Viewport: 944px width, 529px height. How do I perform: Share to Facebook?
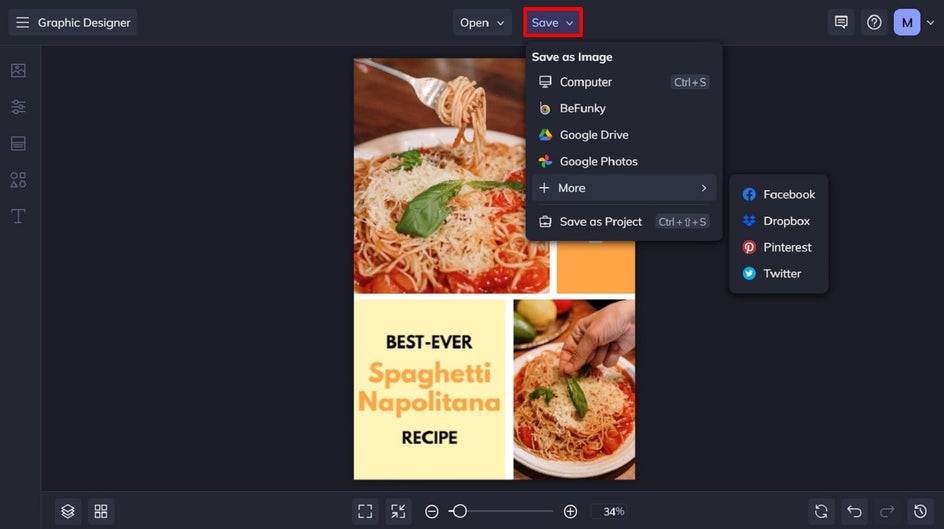tap(778, 194)
